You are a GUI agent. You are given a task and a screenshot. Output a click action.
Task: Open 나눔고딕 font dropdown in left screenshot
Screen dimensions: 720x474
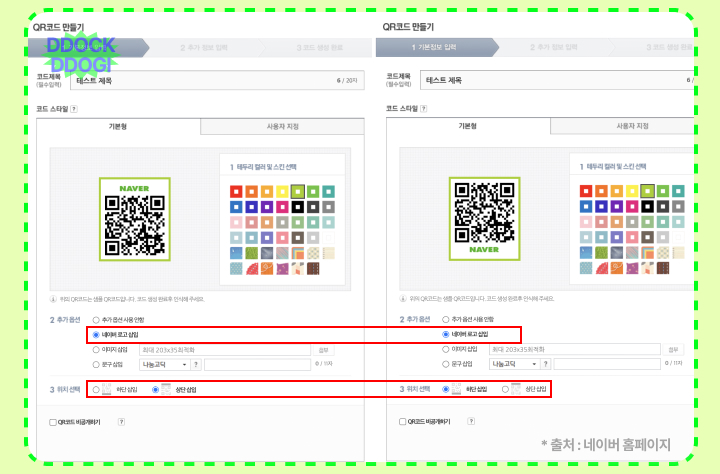pyautogui.click(x=164, y=364)
